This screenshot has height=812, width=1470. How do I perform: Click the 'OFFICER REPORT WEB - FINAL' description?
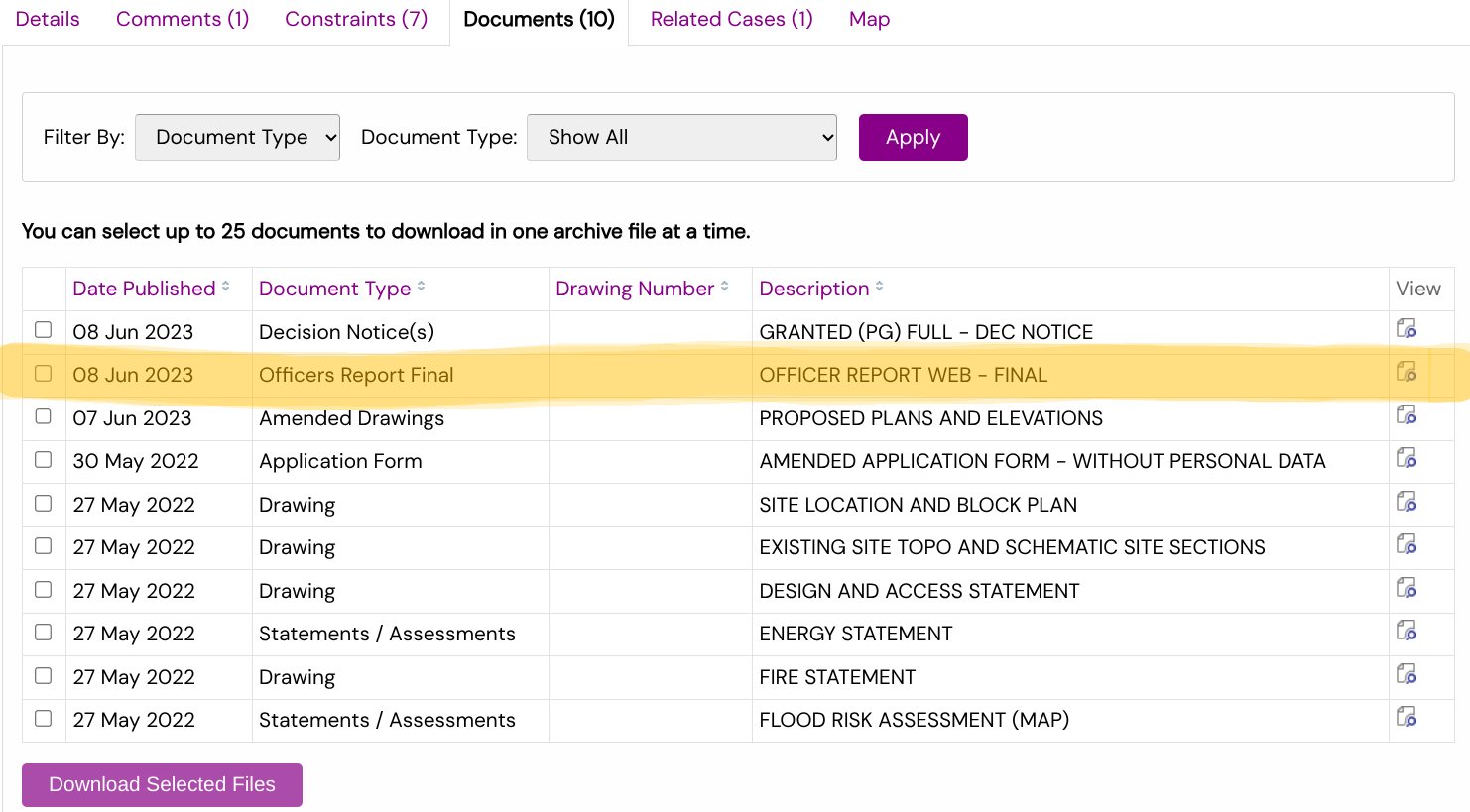[x=903, y=375]
